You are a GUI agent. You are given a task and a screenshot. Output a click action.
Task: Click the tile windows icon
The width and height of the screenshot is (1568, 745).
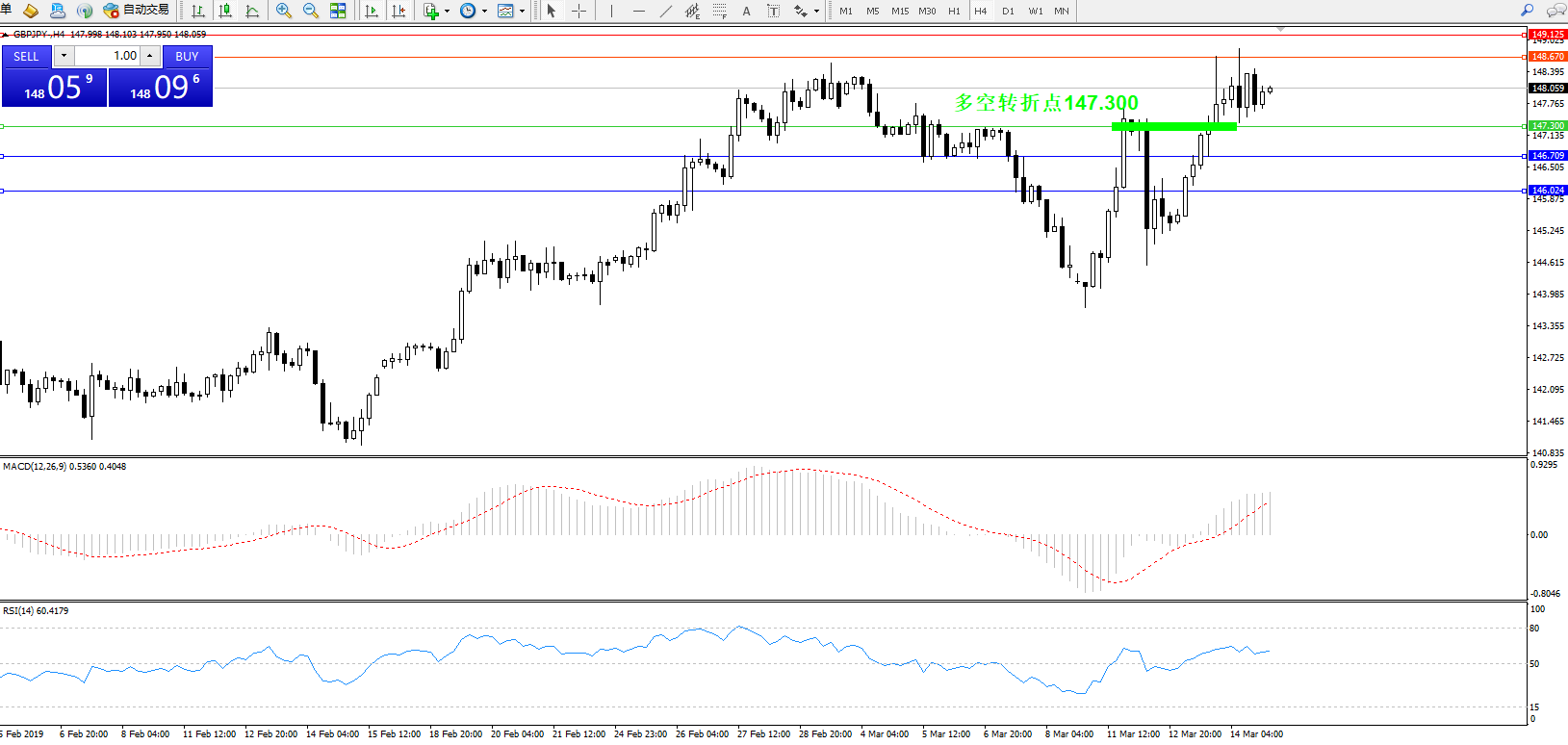[338, 11]
